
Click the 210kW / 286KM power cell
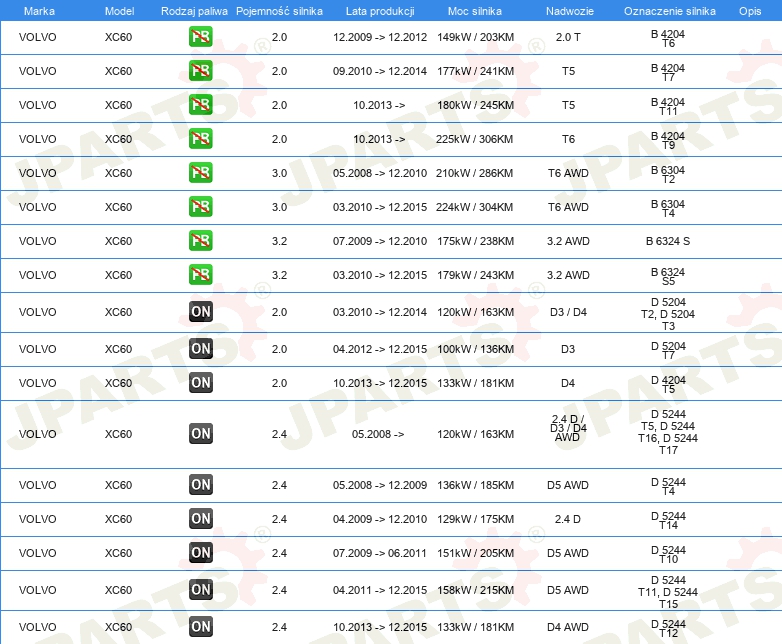474,173
